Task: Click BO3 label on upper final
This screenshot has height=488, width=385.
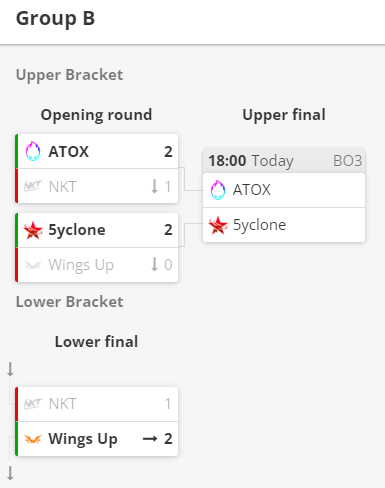Action: [347, 161]
